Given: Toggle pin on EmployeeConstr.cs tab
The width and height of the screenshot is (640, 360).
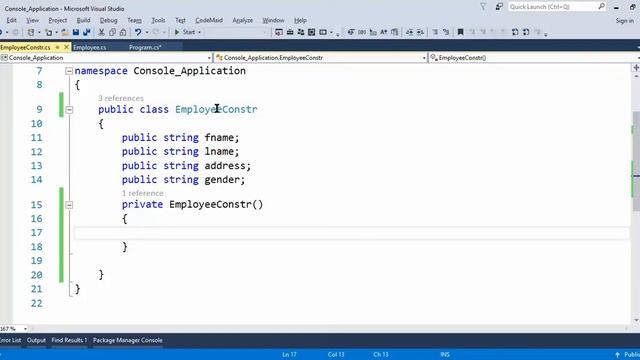Looking at the screenshot, I should point(58,47).
